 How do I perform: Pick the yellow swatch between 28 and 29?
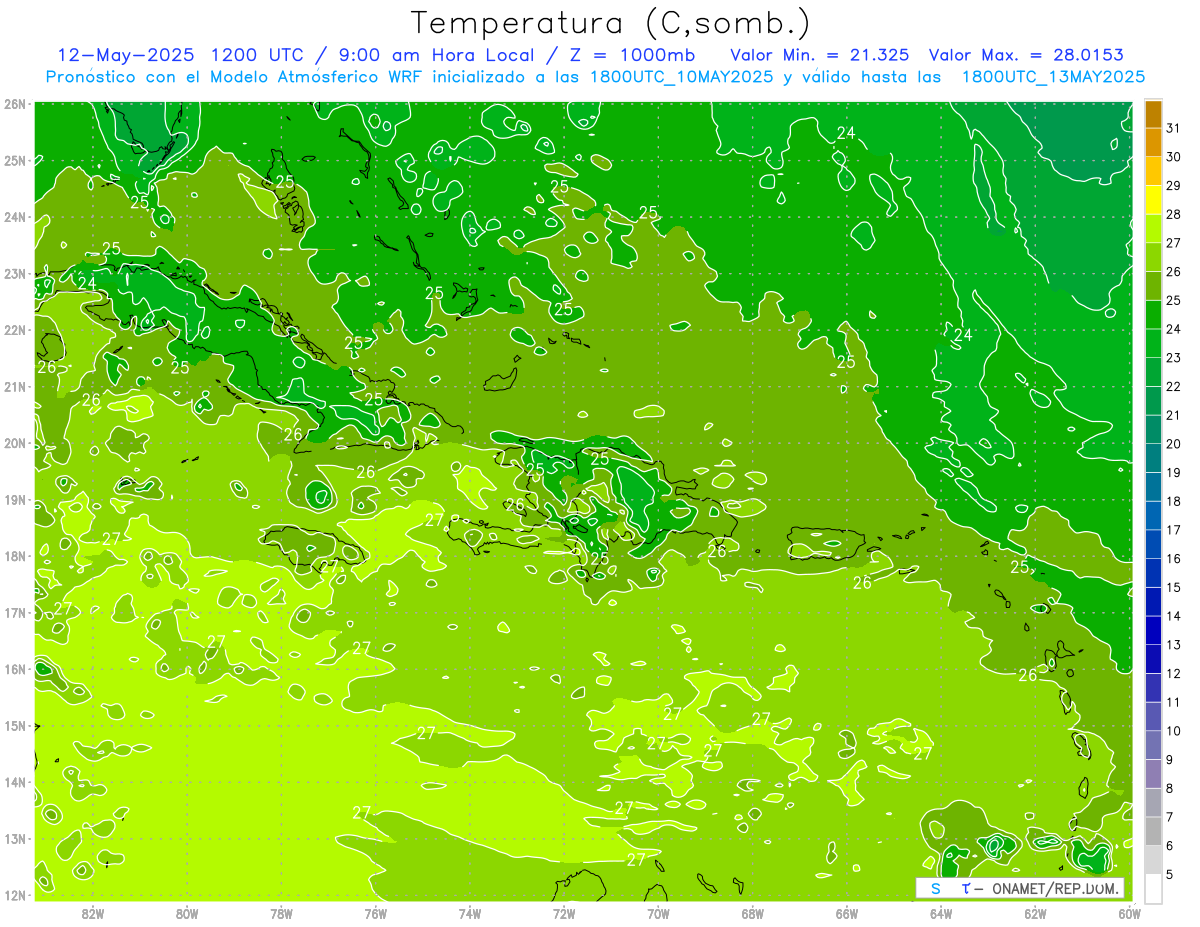pyautogui.click(x=1153, y=200)
